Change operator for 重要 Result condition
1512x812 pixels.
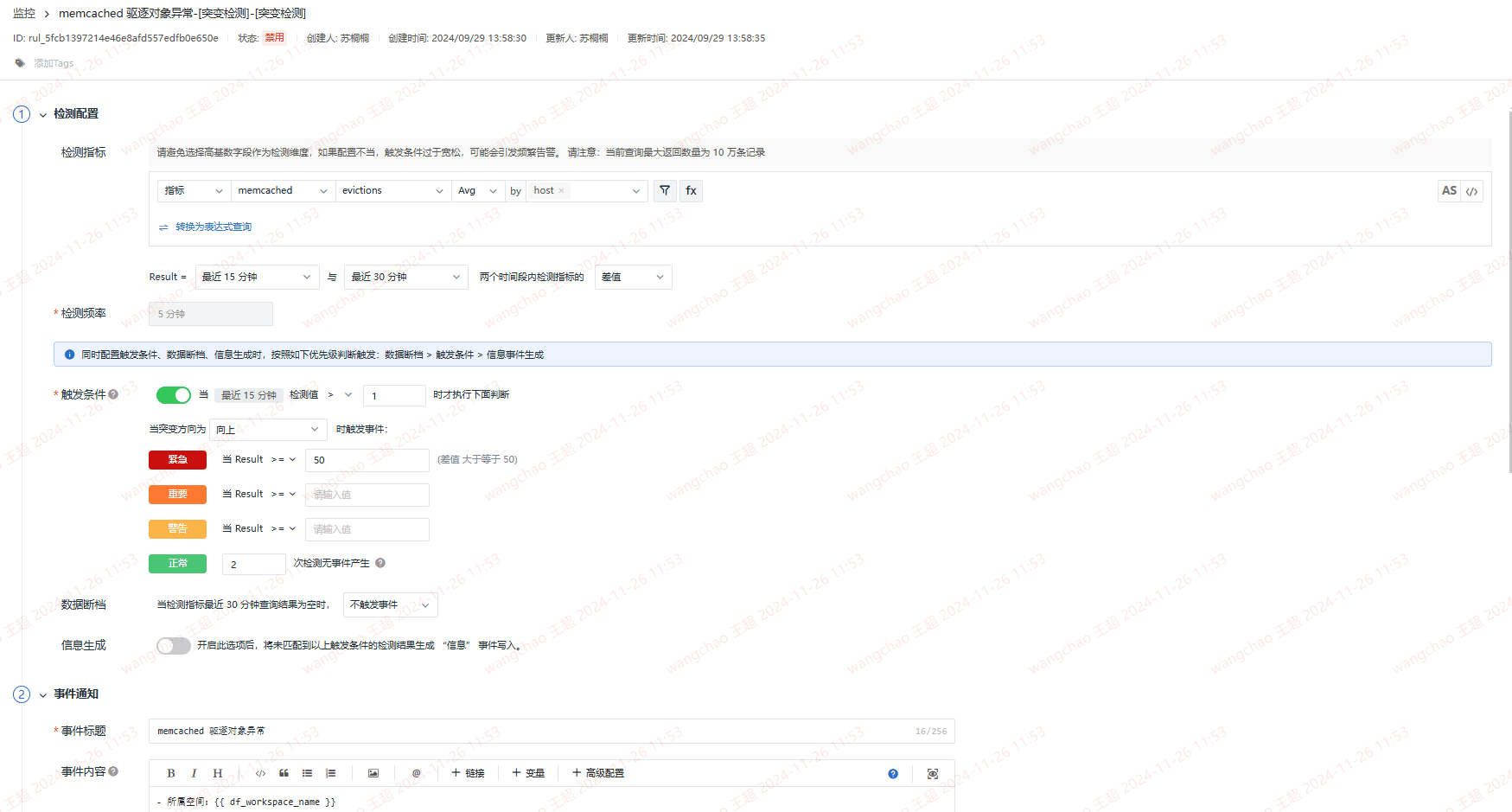284,495
